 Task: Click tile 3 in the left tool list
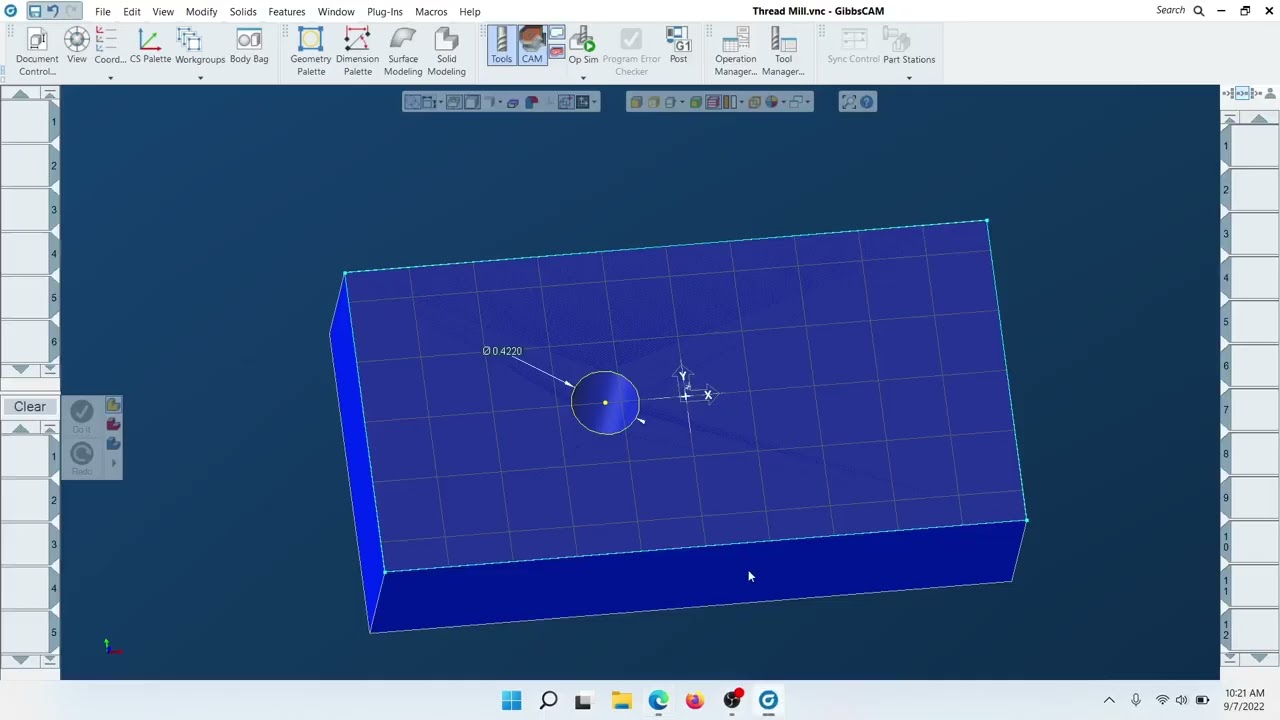[30, 210]
